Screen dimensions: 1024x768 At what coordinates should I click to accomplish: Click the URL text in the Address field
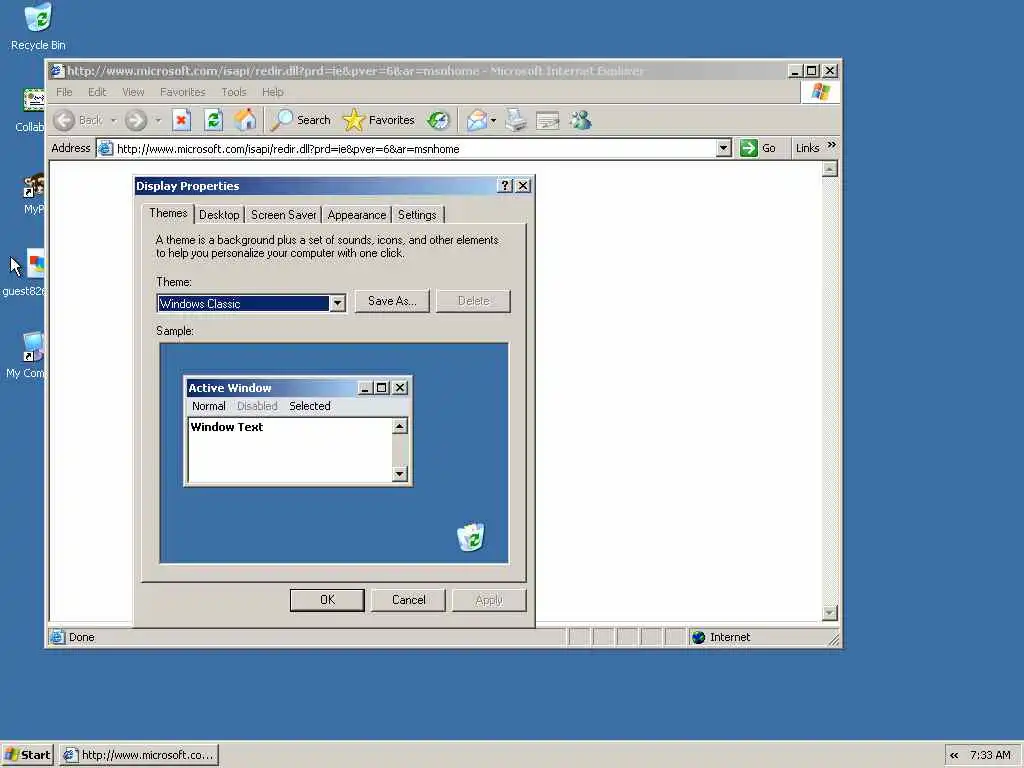pos(288,149)
